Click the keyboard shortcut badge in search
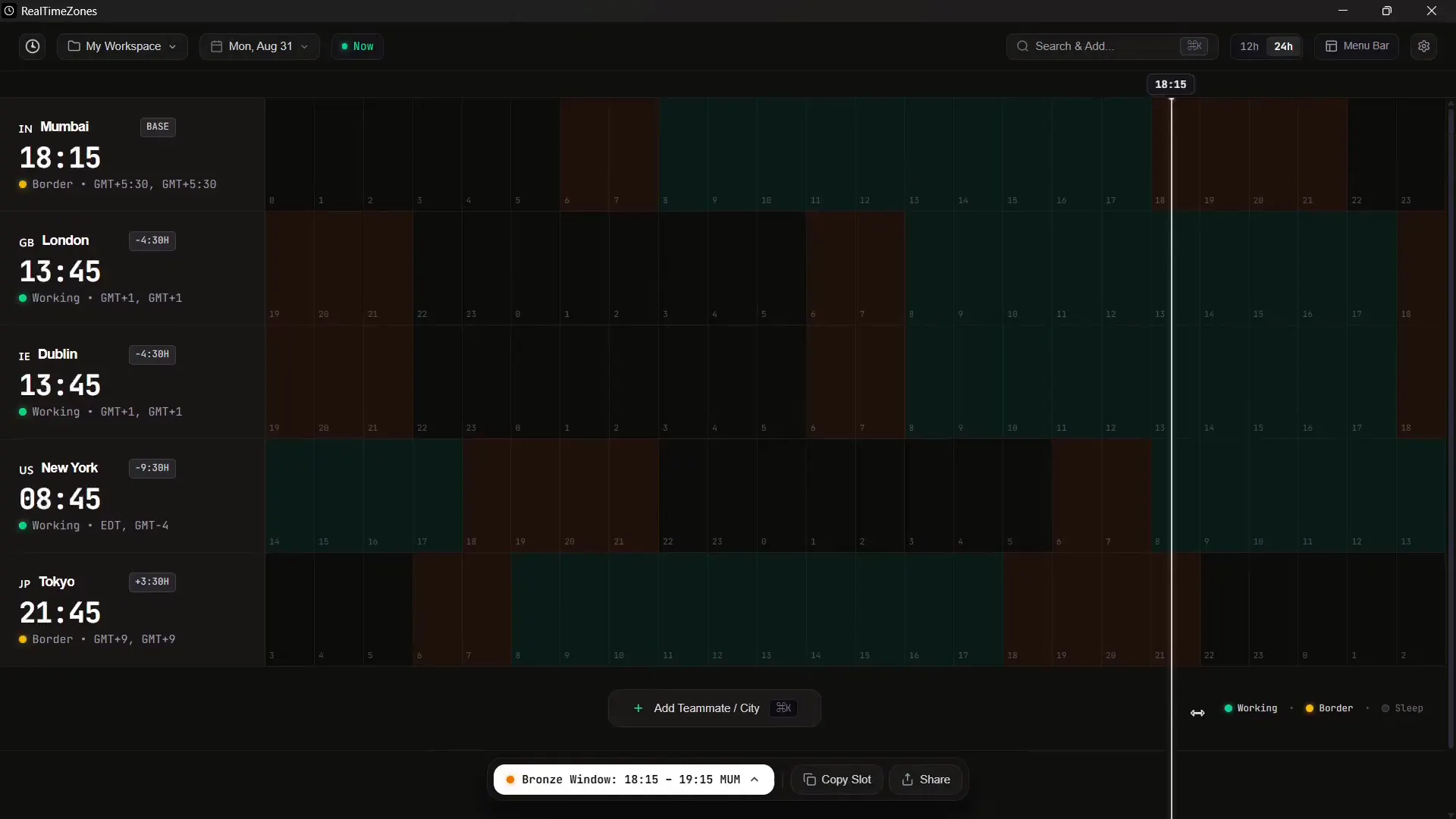Image resolution: width=1456 pixels, height=819 pixels. tap(1194, 46)
